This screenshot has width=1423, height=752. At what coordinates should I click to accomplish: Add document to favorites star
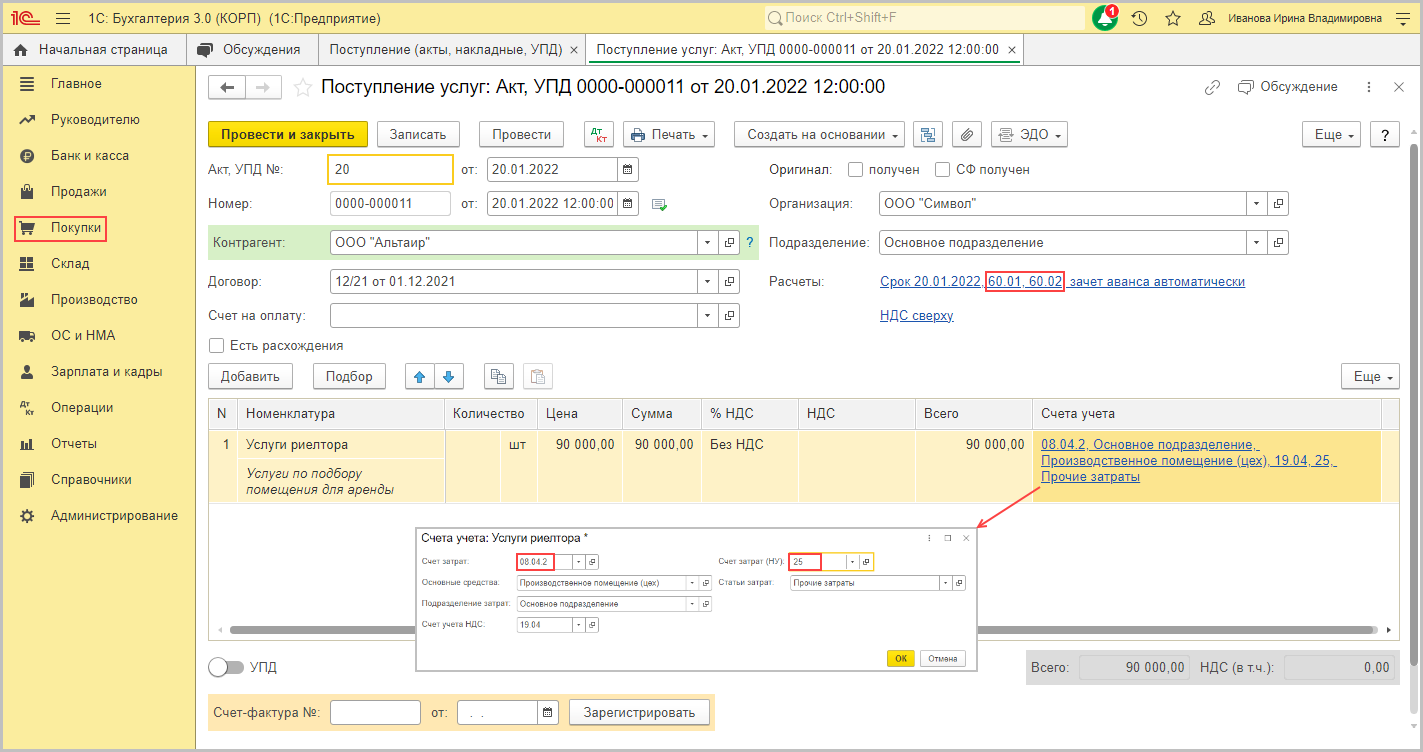pyautogui.click(x=302, y=88)
